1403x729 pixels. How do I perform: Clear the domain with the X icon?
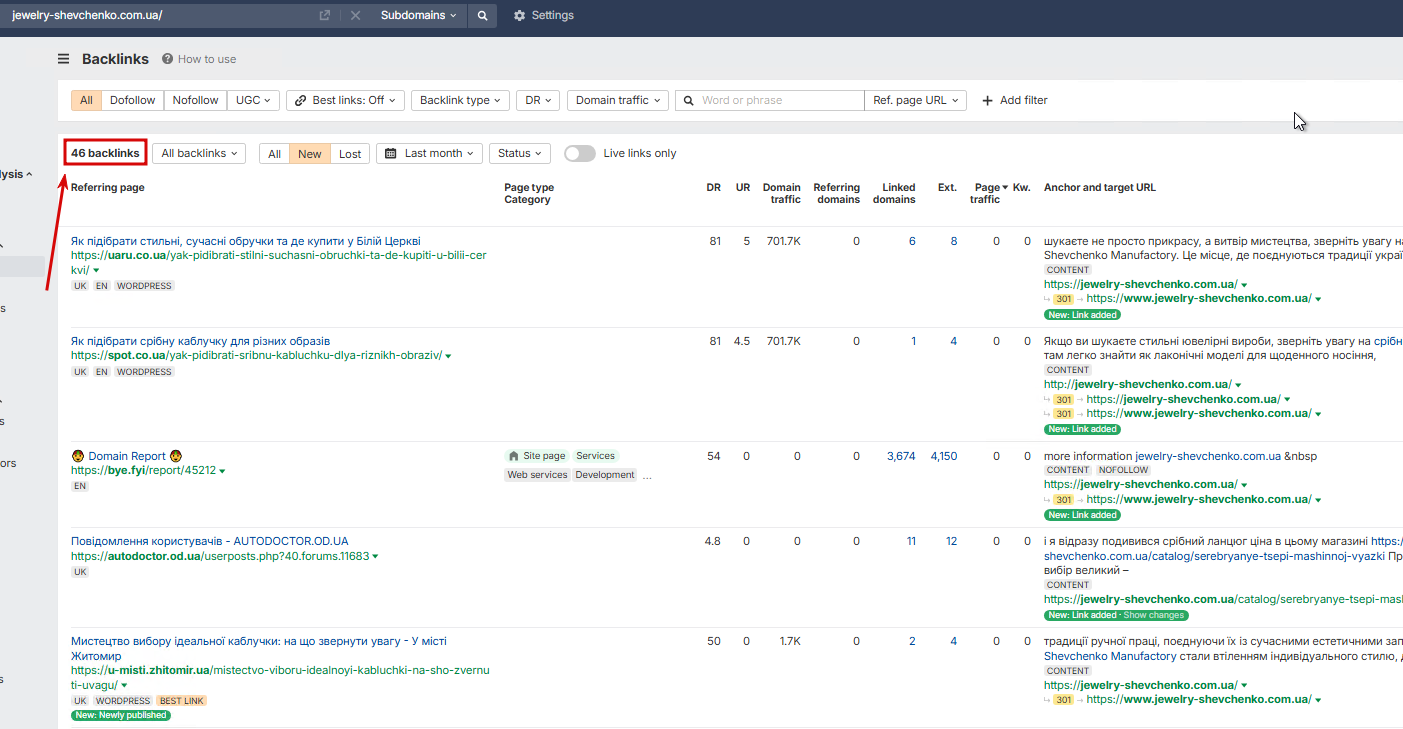tap(355, 16)
